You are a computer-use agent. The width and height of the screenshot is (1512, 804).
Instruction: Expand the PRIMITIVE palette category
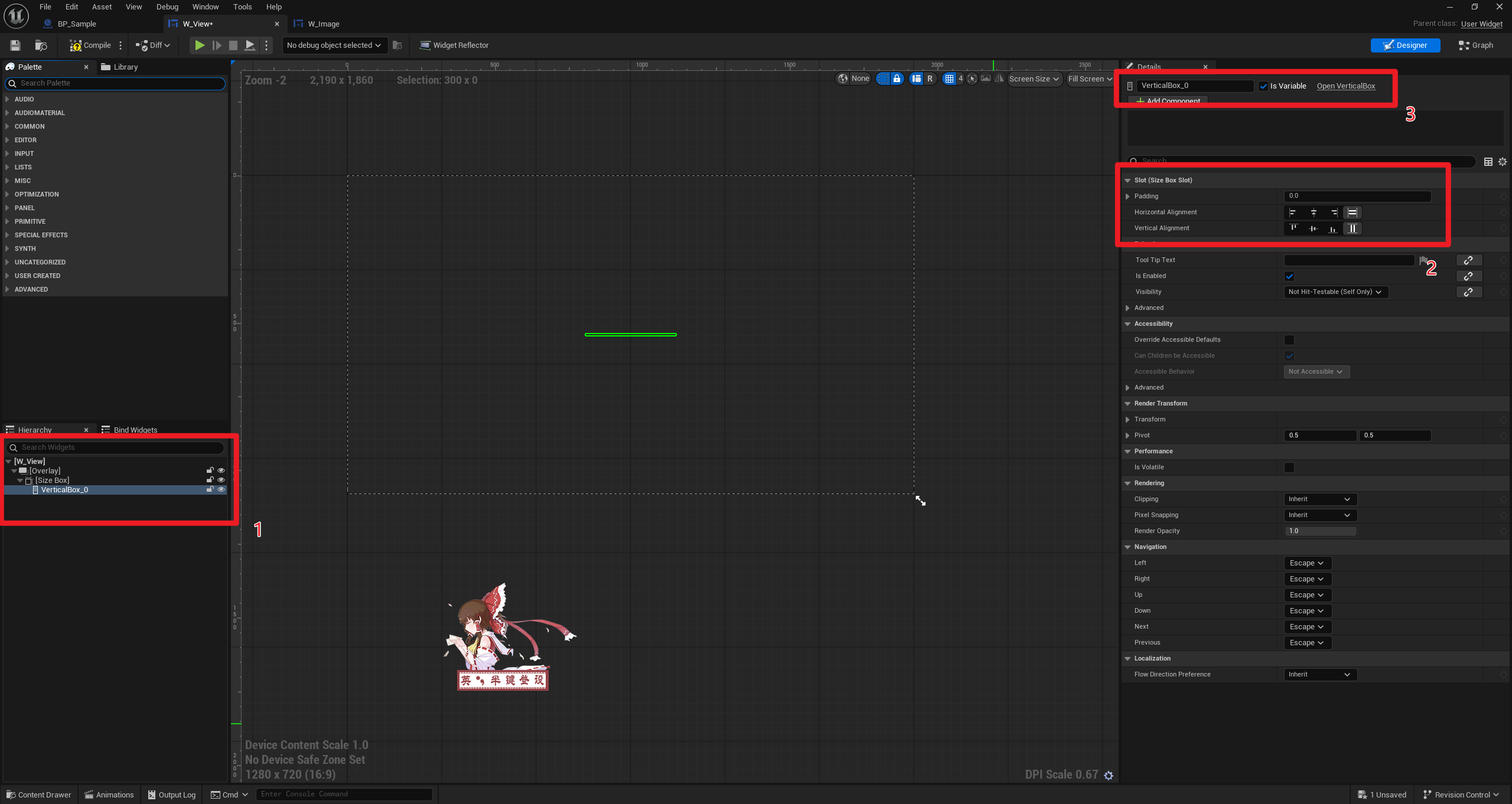[x=30, y=221]
